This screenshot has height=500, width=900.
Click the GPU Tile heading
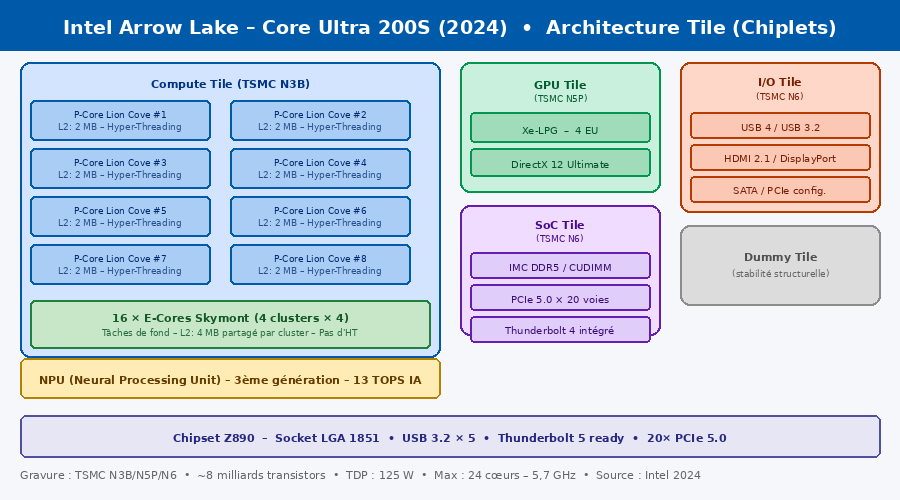pos(560,85)
